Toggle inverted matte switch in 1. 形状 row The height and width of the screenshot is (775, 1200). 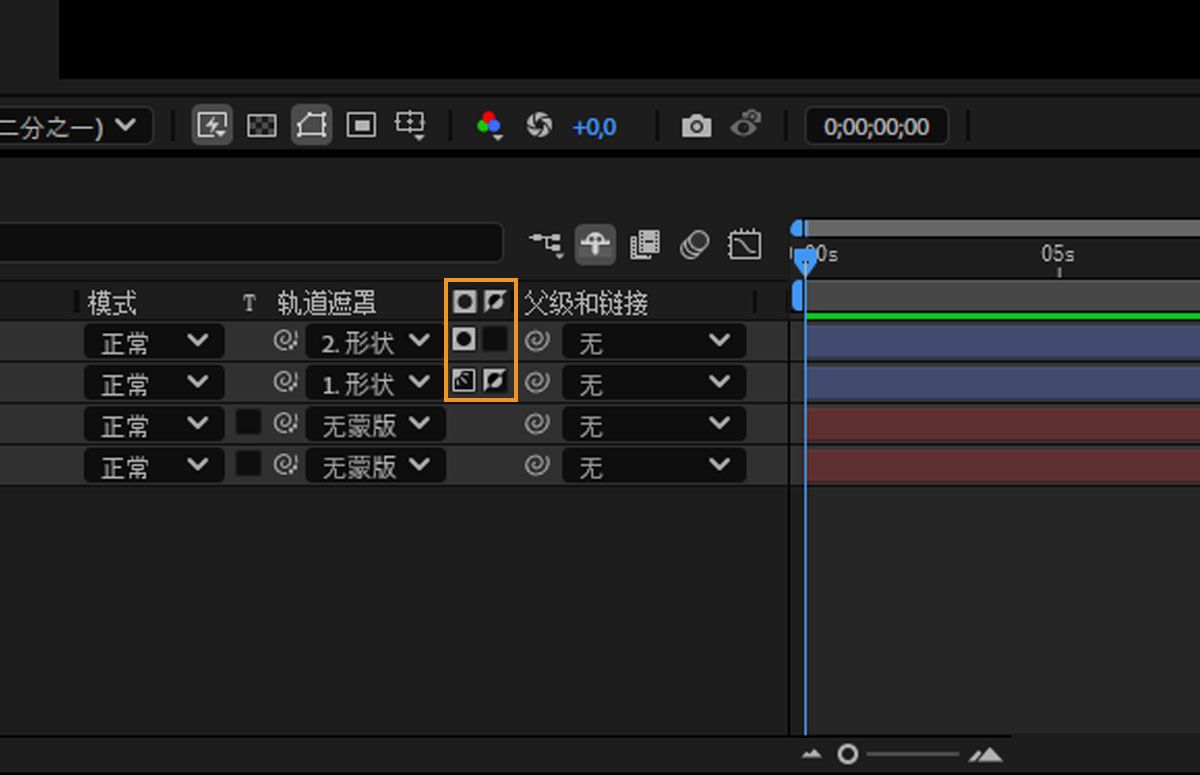[x=495, y=380]
